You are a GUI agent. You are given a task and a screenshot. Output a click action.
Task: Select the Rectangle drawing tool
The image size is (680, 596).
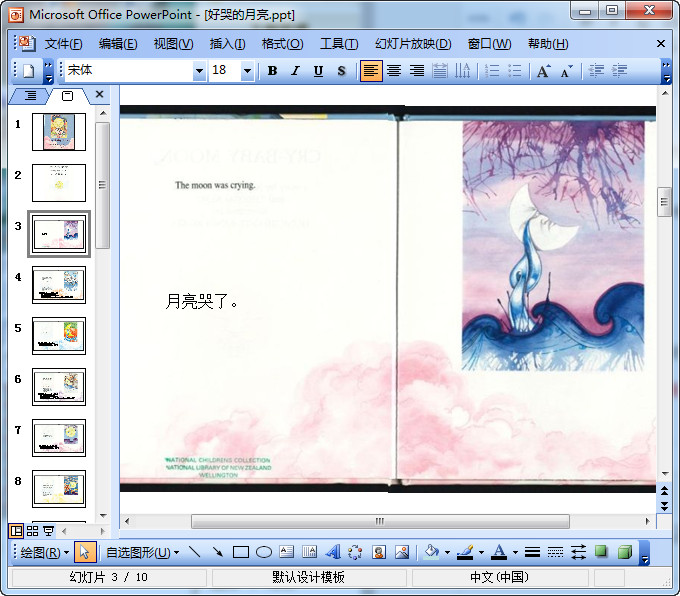[241, 552]
